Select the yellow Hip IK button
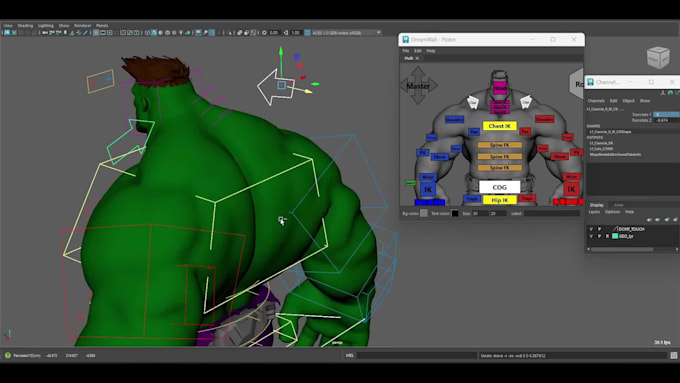Viewport: 680px width, 383px height. (x=500, y=200)
